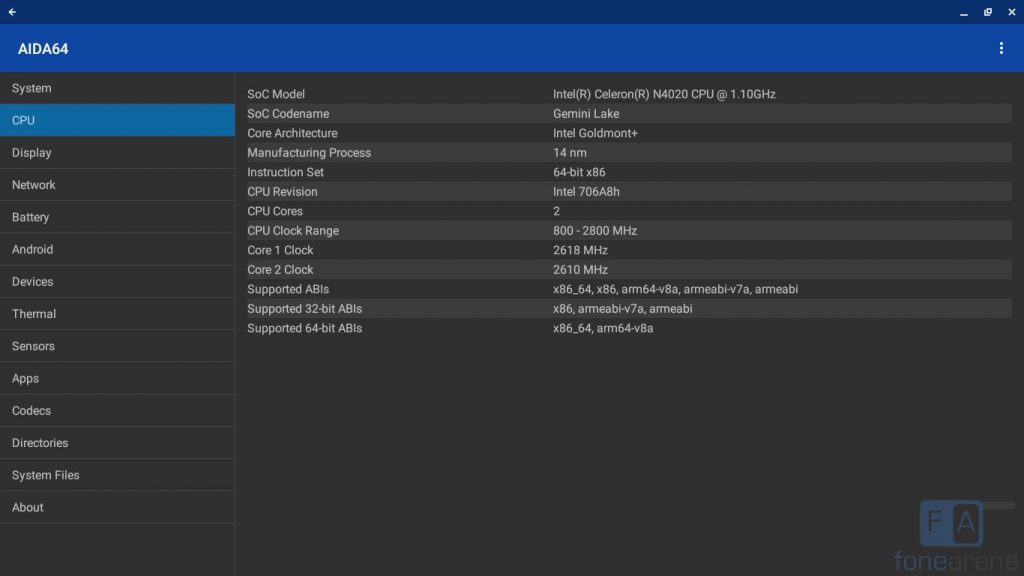View the Codecs section
Viewport: 1024px width, 576px height.
pos(117,411)
